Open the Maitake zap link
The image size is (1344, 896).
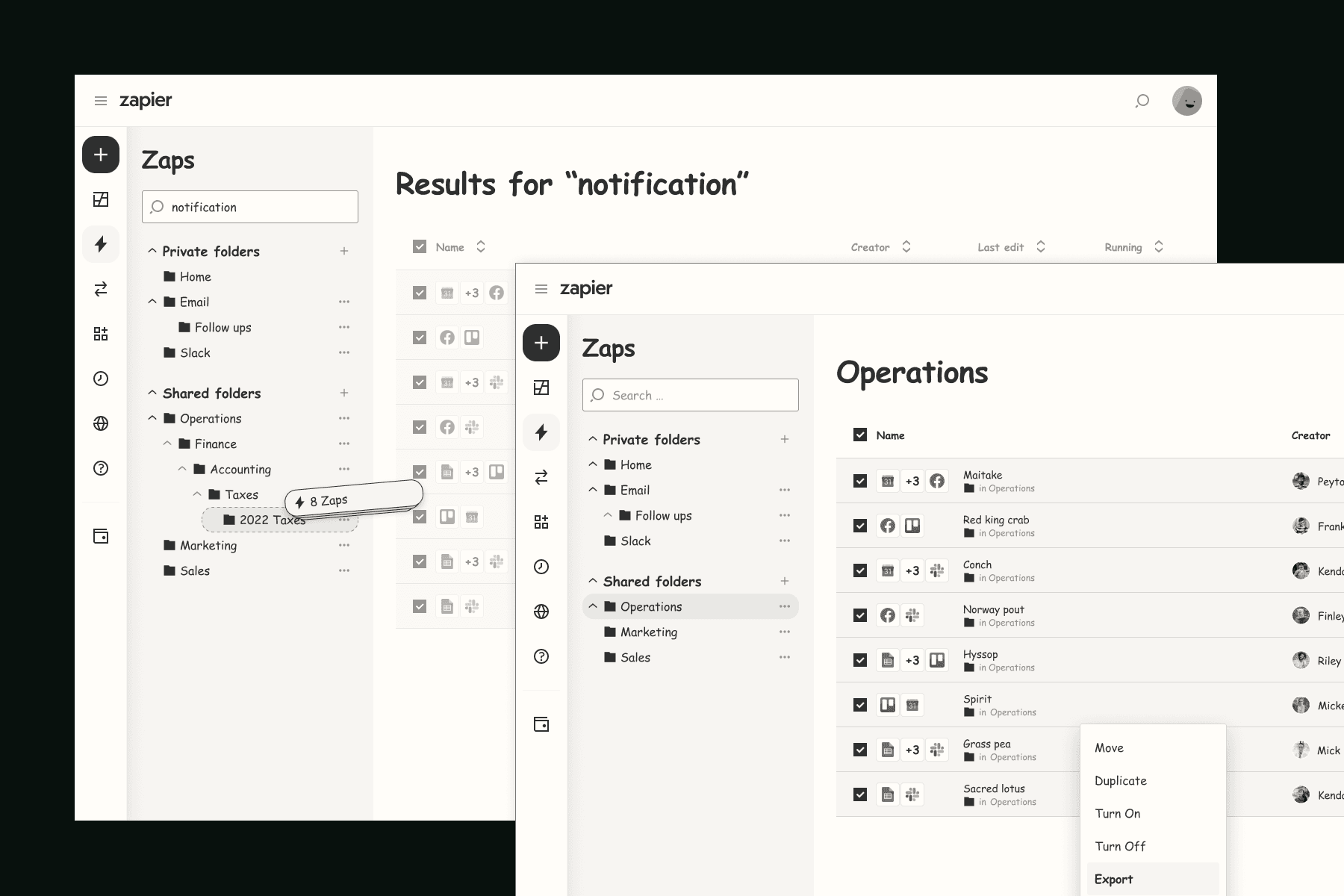983,475
